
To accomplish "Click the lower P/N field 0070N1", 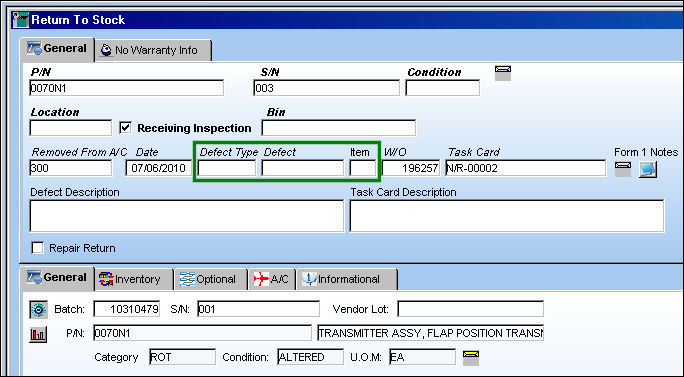I will coord(202,333).
